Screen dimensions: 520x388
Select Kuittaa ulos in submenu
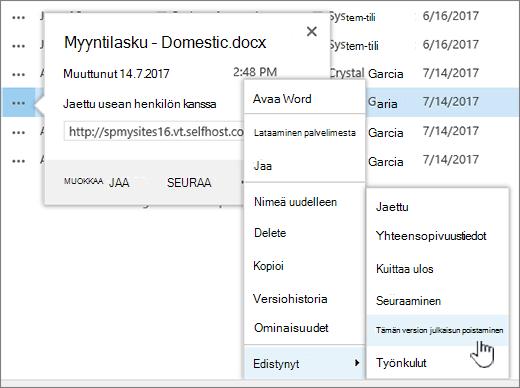437,269
